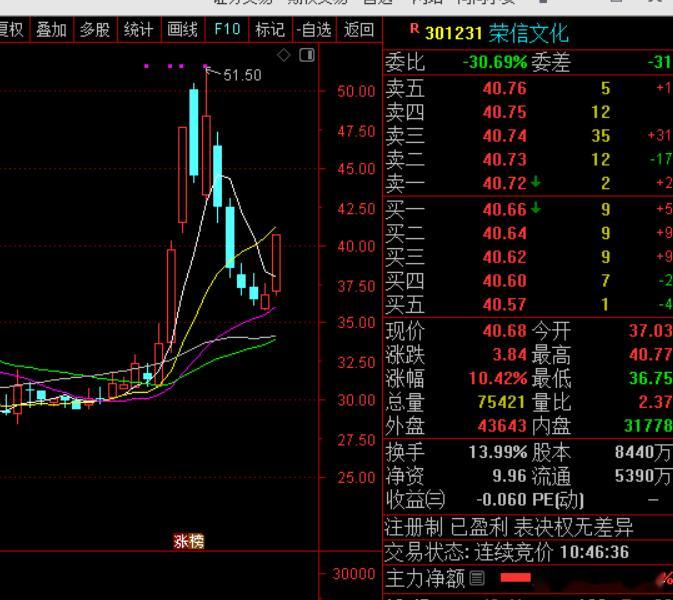Click the latest red candlestick
The height and width of the screenshot is (600, 673).
tap(276, 263)
